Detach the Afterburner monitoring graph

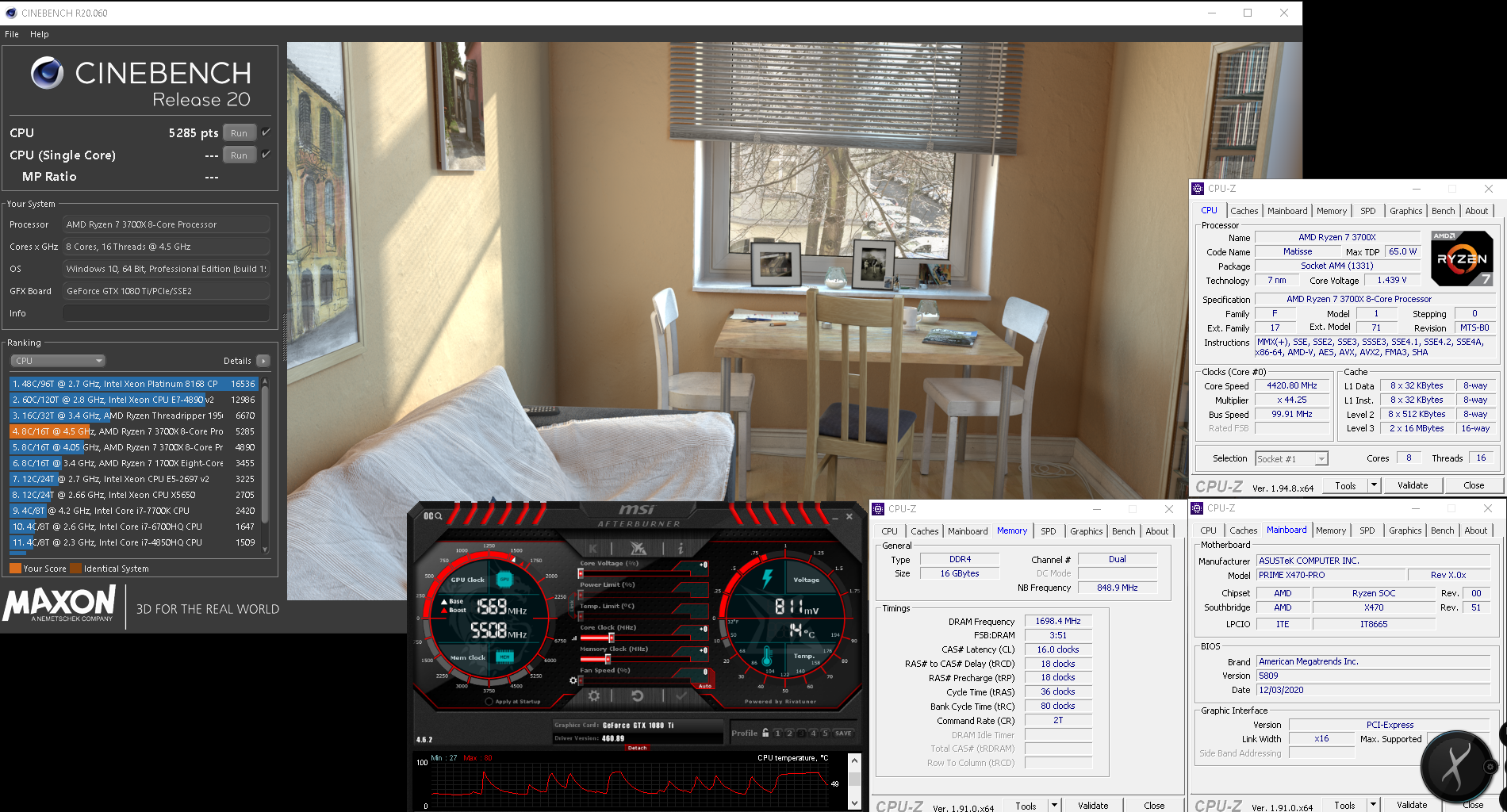(637, 748)
